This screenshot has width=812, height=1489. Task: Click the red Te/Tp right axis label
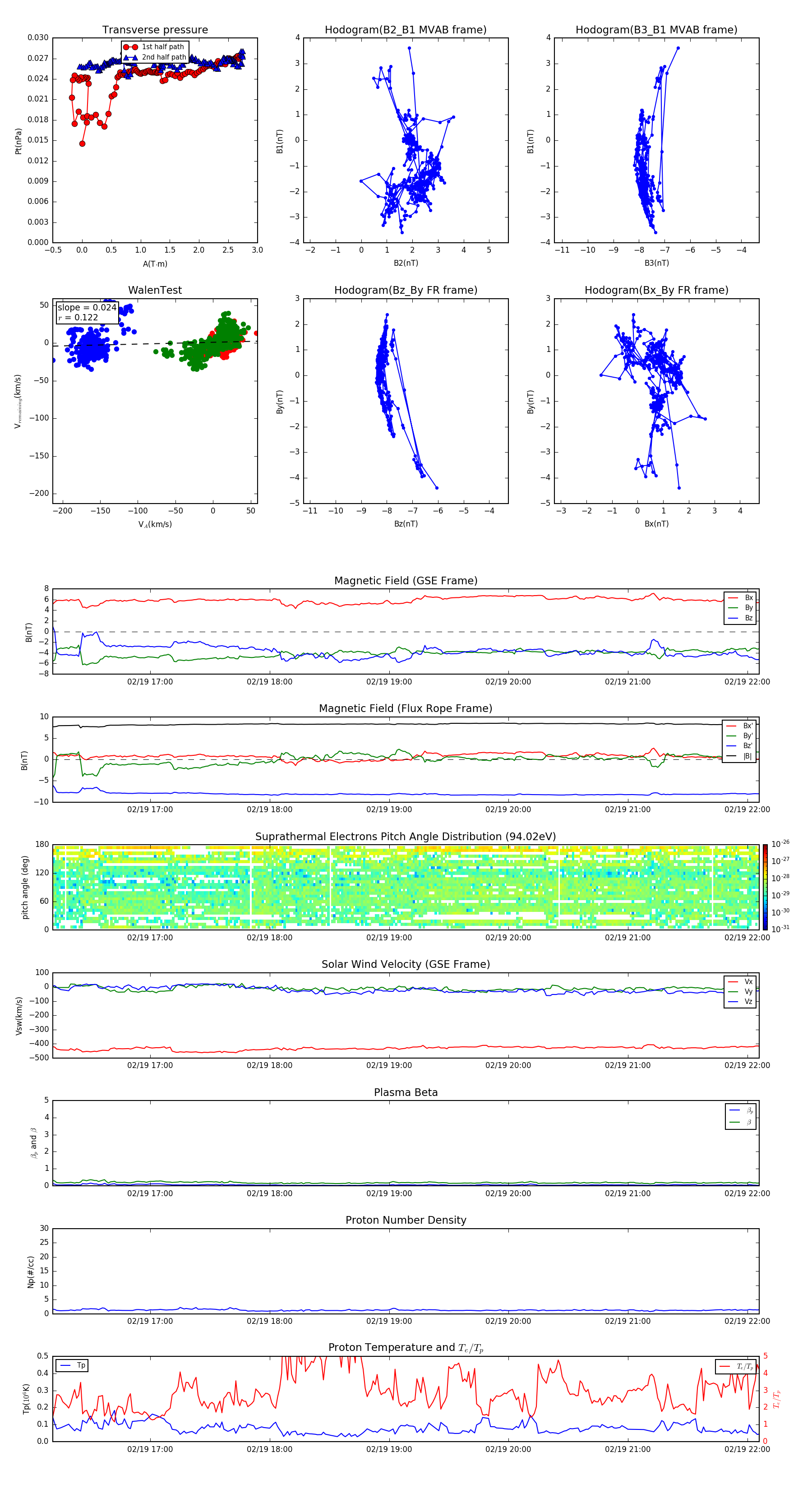point(776,1399)
